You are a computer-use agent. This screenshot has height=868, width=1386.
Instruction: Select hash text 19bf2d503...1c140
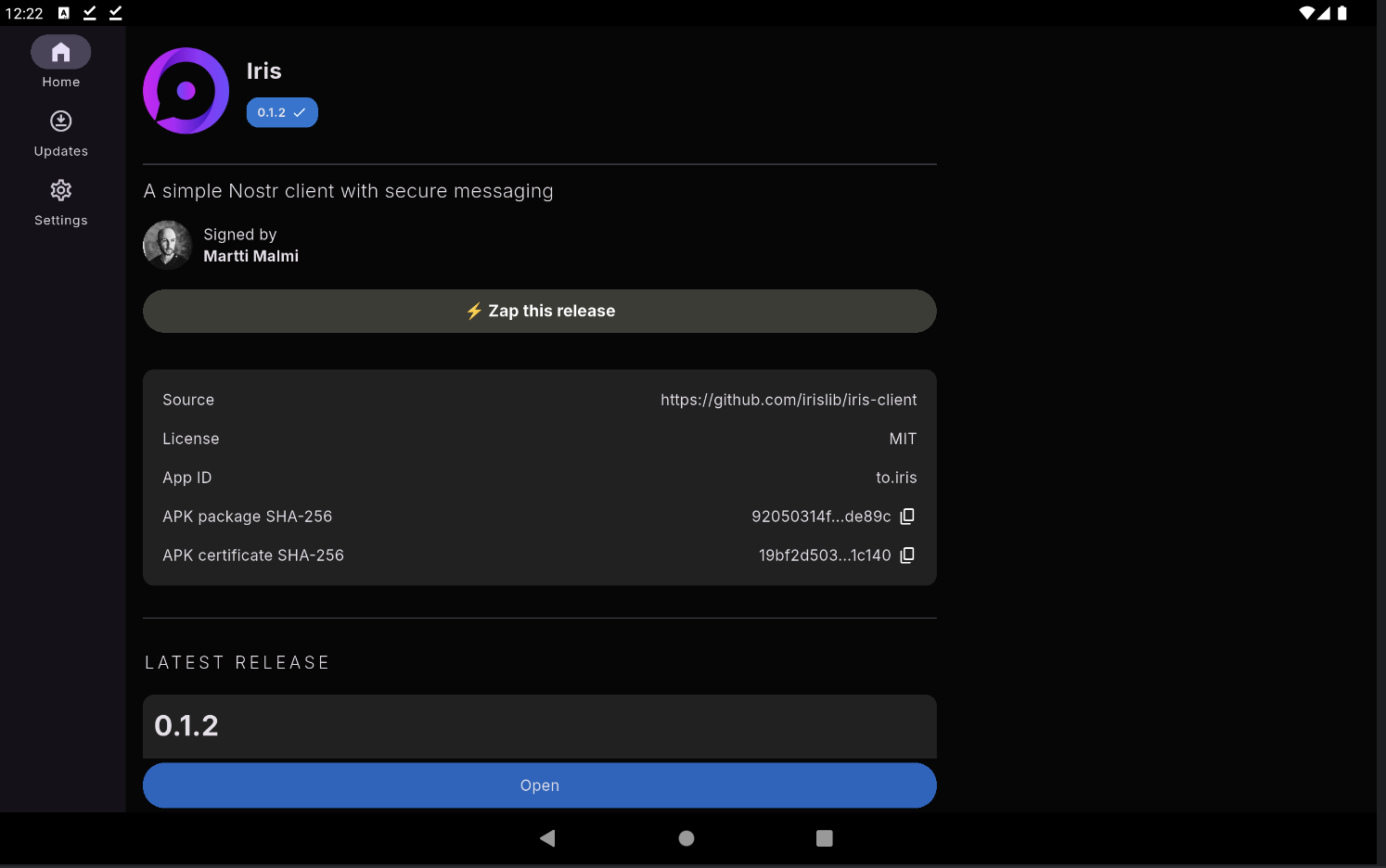(825, 555)
